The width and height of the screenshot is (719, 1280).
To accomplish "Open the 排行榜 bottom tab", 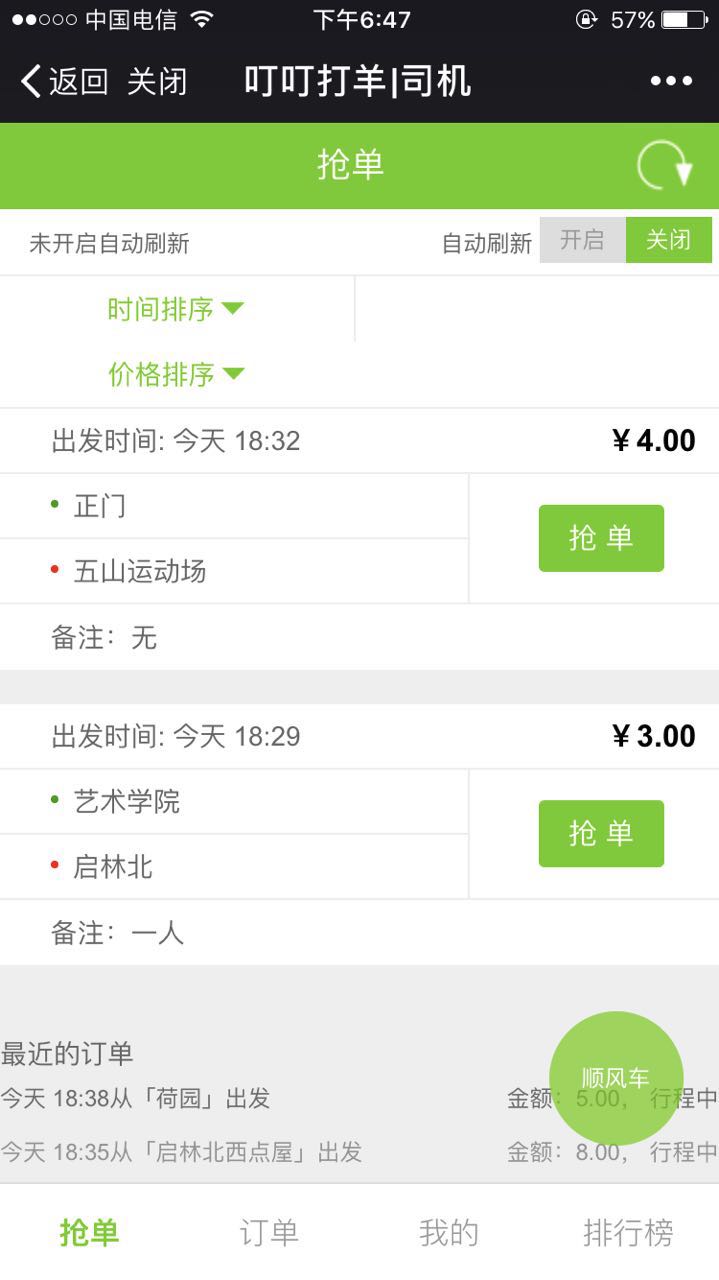I will [628, 1232].
